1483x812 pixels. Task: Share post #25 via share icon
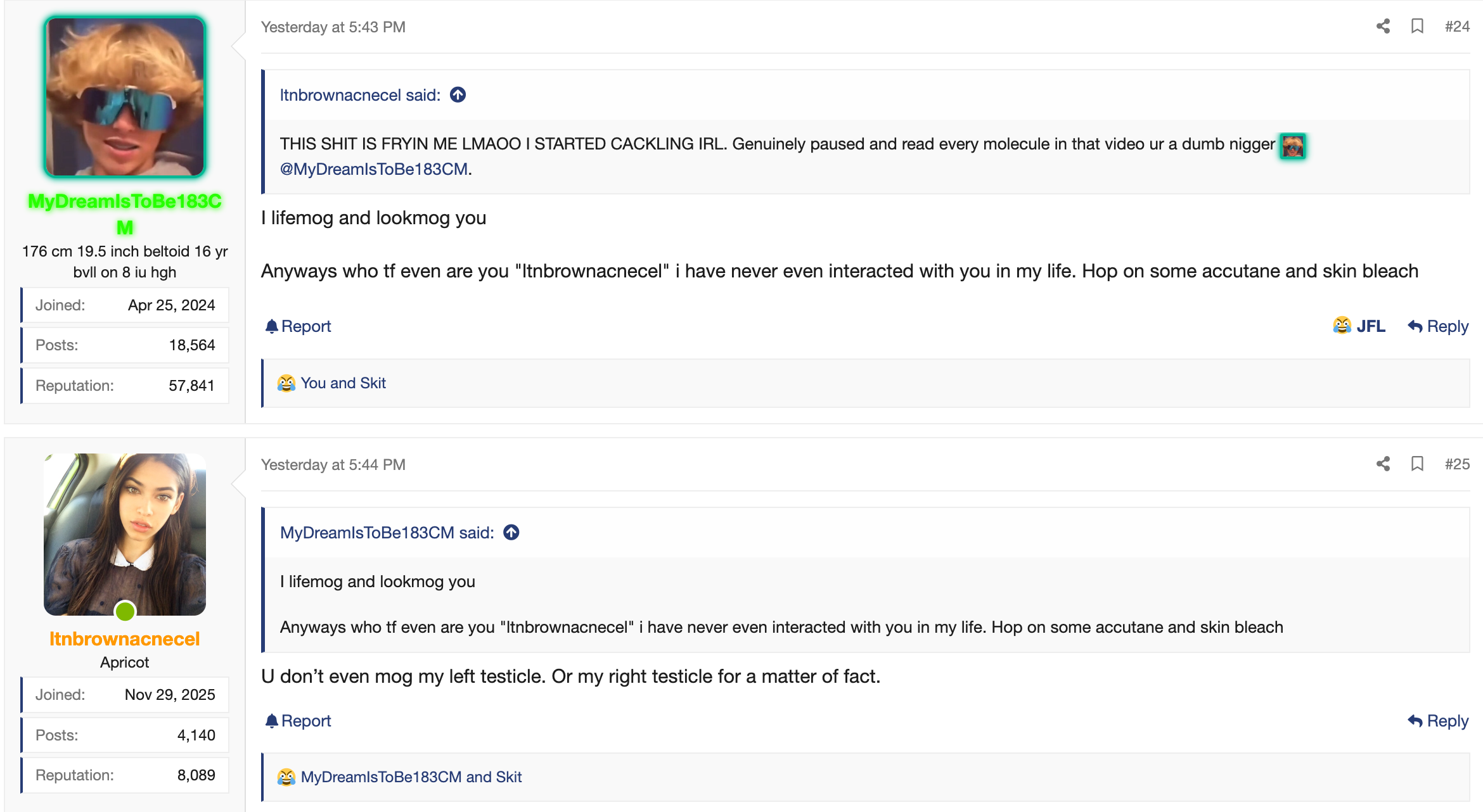[x=1383, y=464]
